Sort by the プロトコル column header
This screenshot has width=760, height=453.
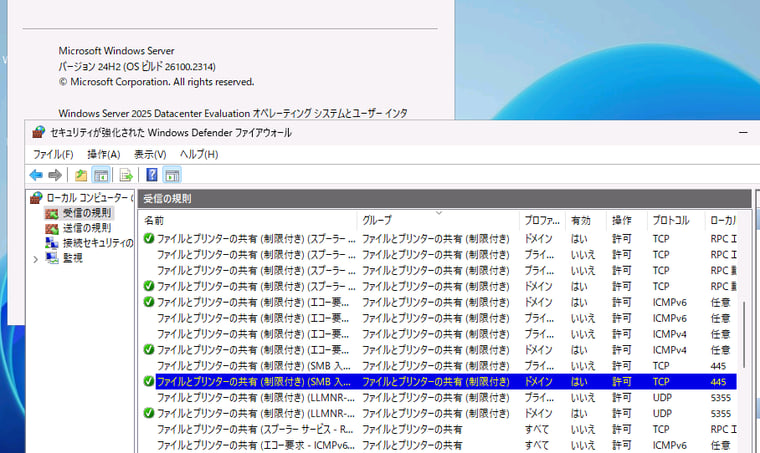(675, 220)
